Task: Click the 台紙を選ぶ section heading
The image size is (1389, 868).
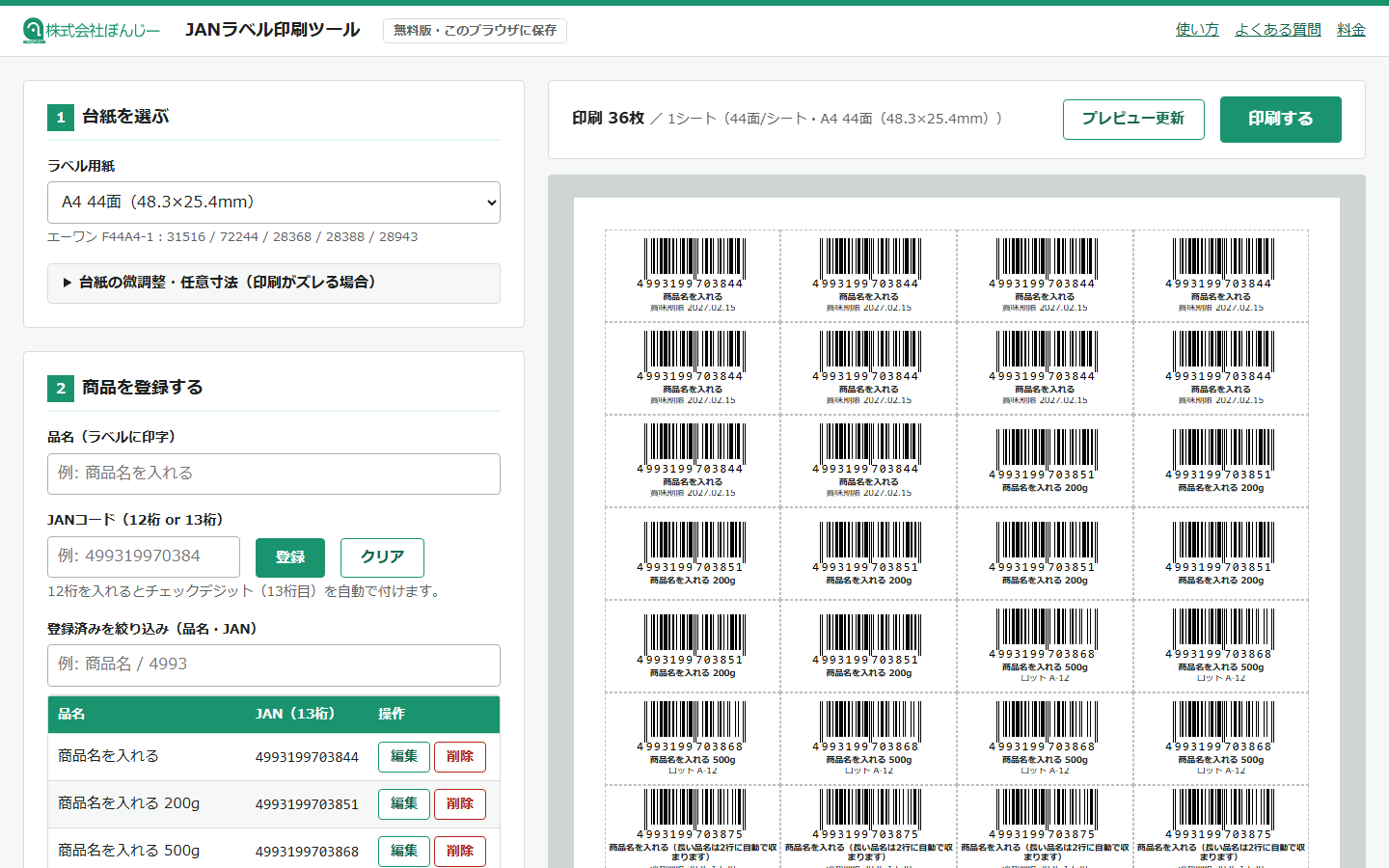Action: (x=125, y=117)
